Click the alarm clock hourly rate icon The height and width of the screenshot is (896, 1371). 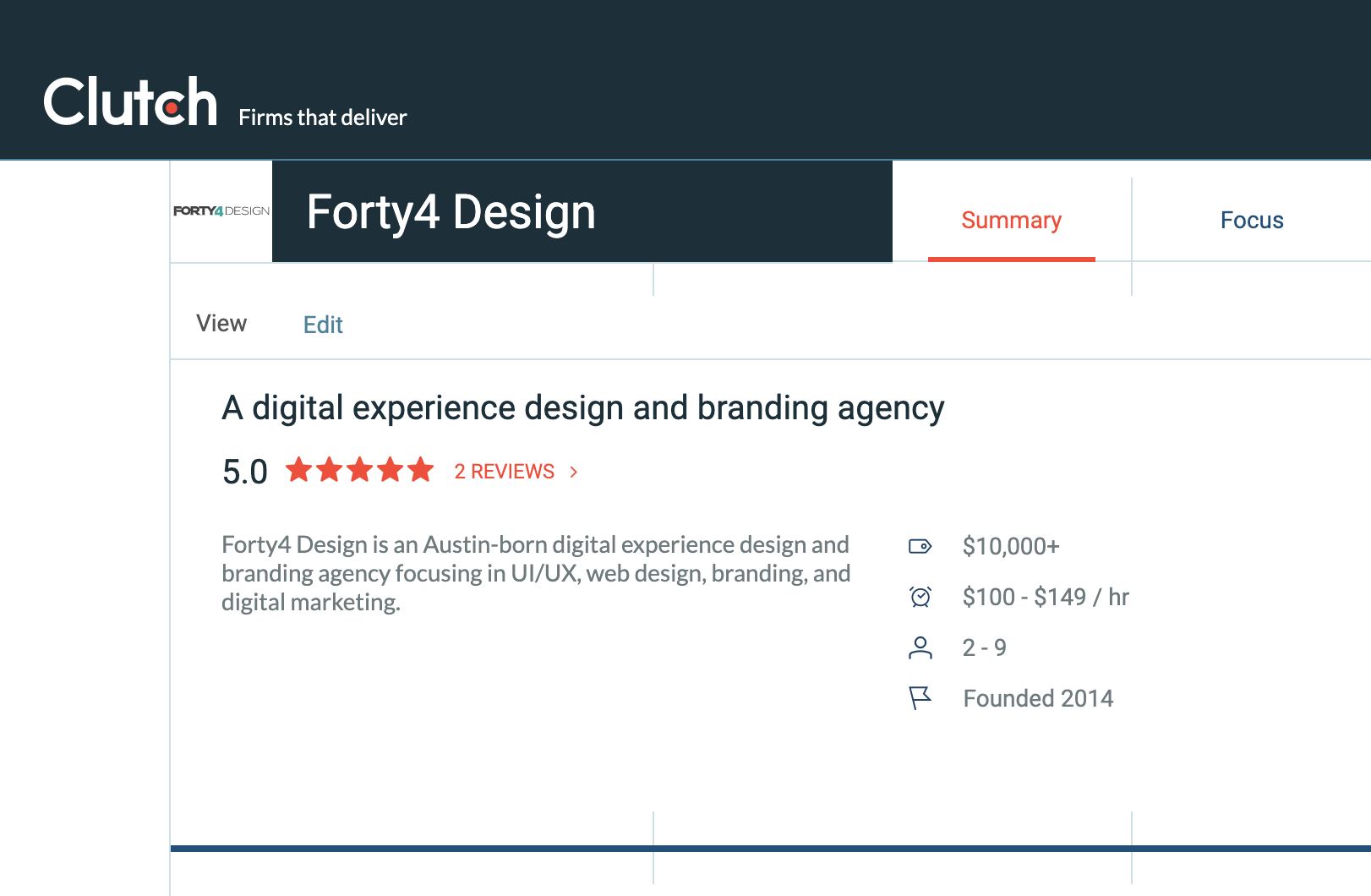(x=920, y=597)
